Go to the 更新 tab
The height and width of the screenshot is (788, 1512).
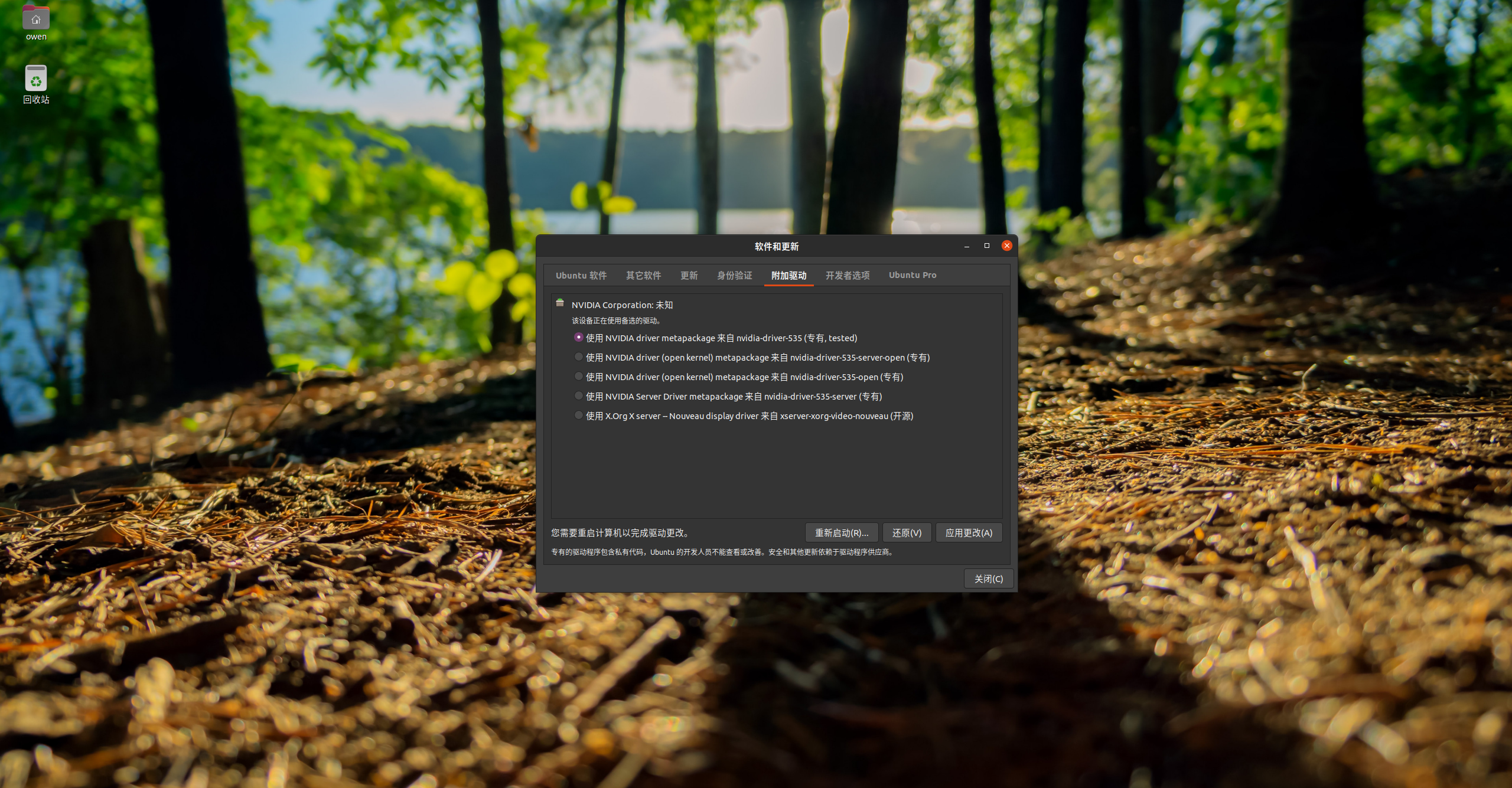(x=689, y=276)
